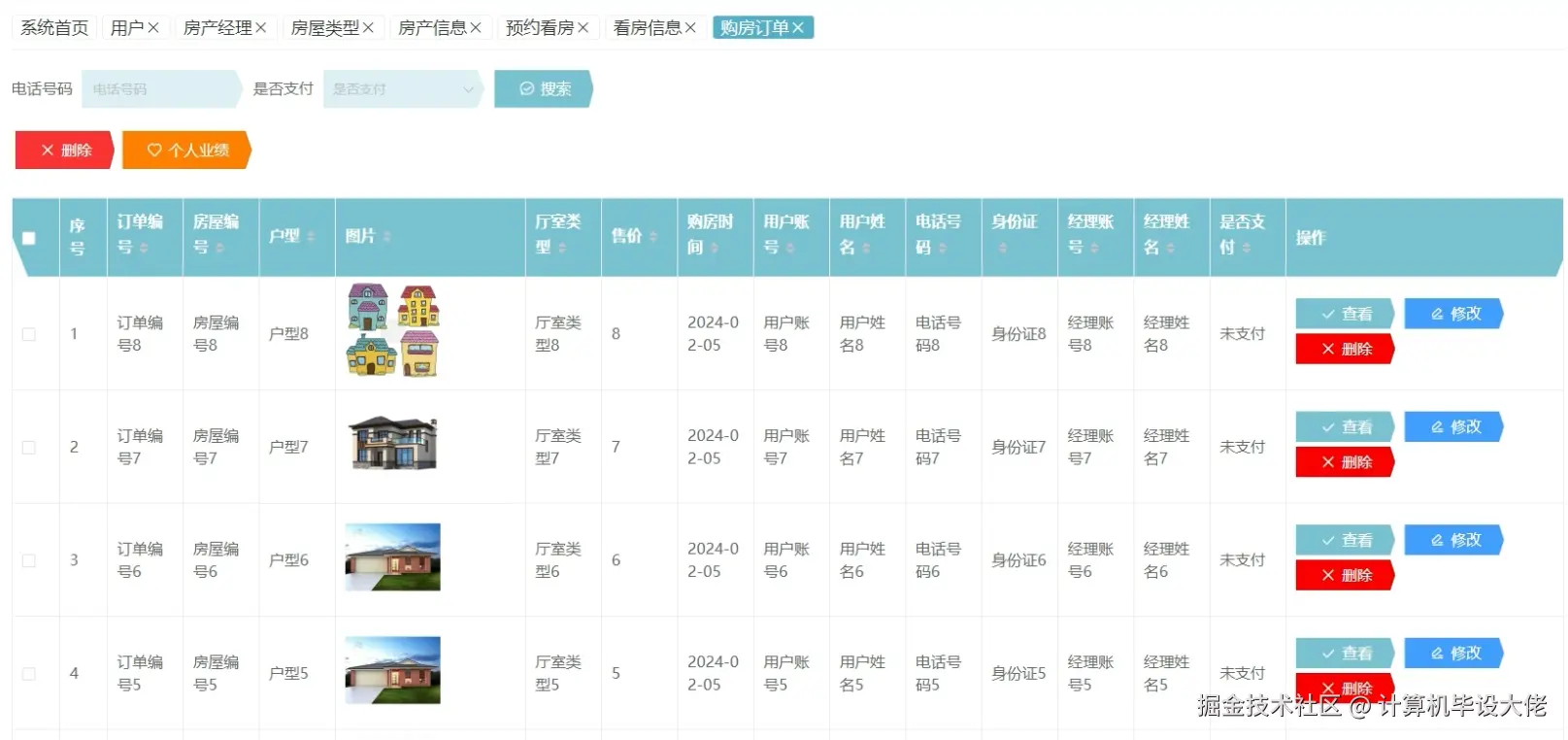The width and height of the screenshot is (1568, 740).
Task: Edit order 订单编号8 with 修改
Action: [x=1453, y=314]
